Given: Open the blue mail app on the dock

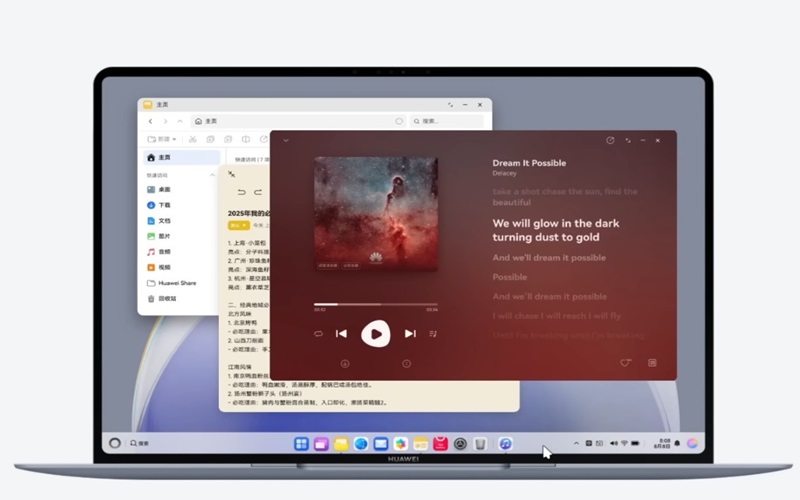Looking at the screenshot, I should [381, 444].
